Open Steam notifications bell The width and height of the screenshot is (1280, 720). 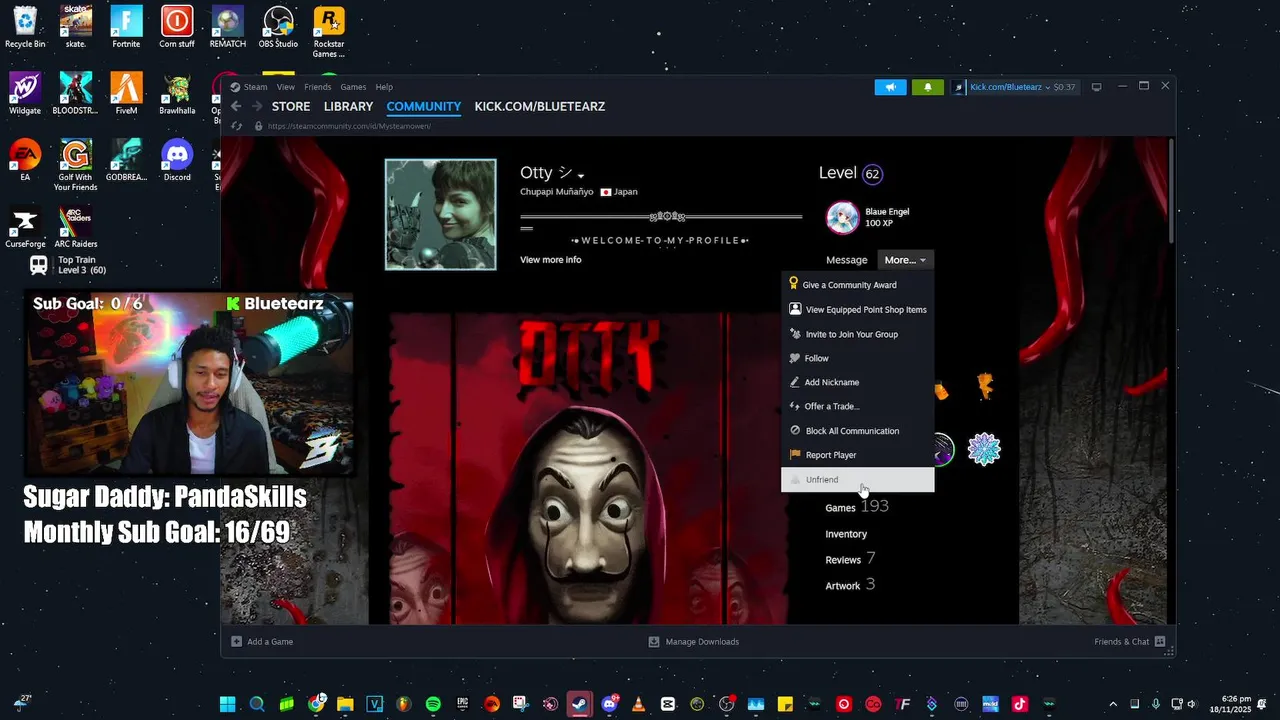(x=927, y=87)
